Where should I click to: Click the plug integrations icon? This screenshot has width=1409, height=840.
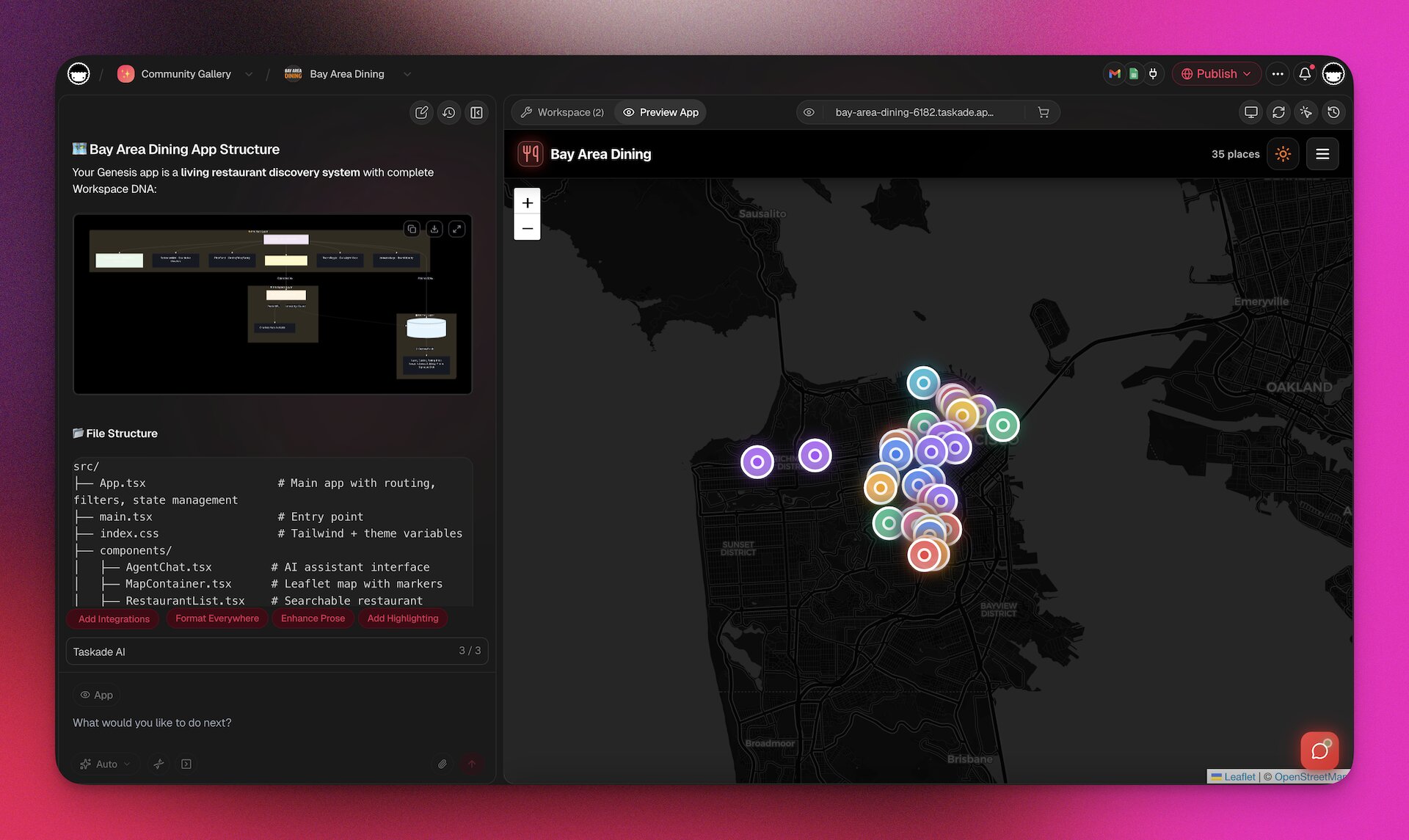click(1153, 73)
